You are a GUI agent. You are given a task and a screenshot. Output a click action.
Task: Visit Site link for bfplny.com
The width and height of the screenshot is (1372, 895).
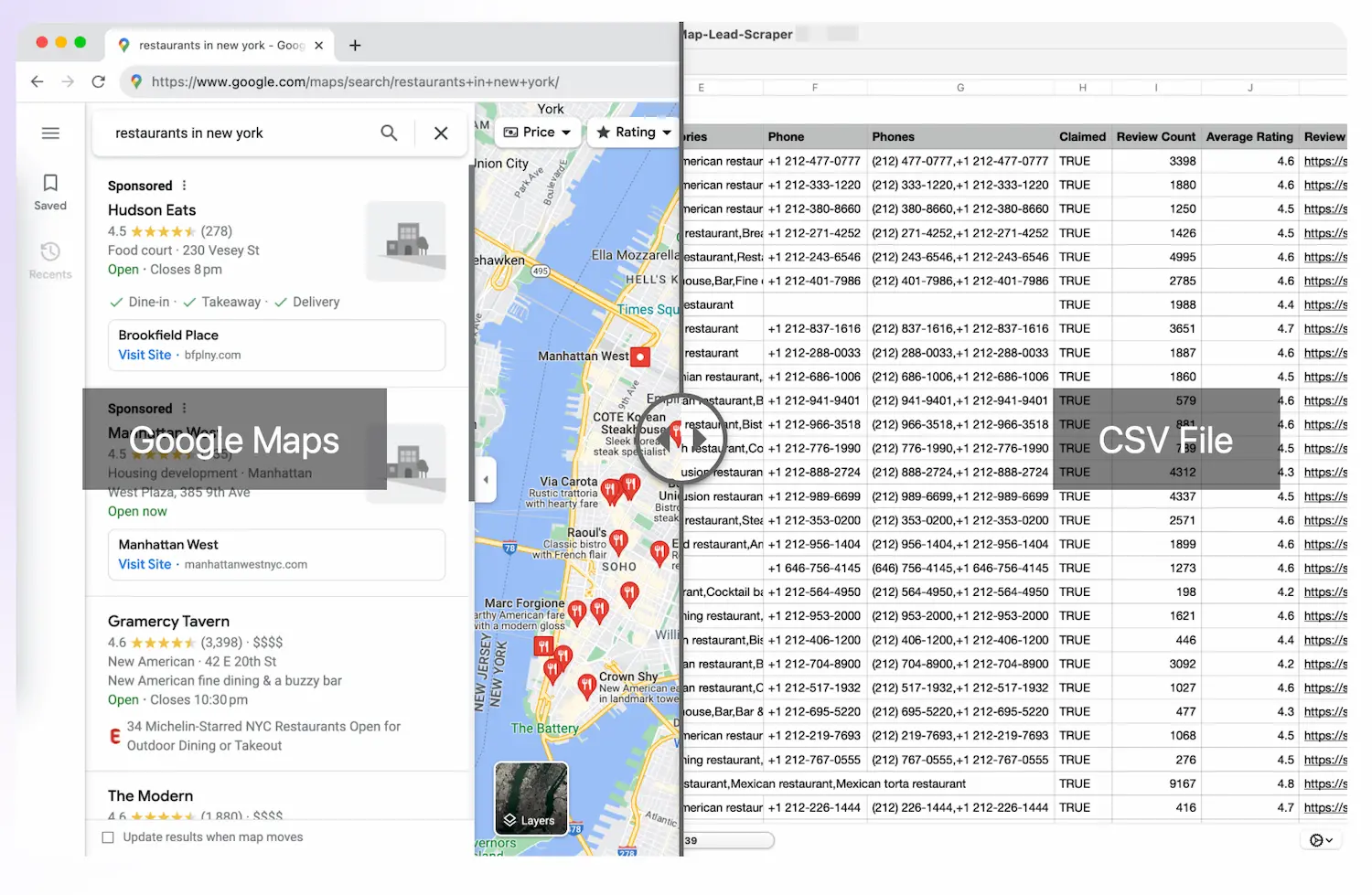(x=145, y=355)
